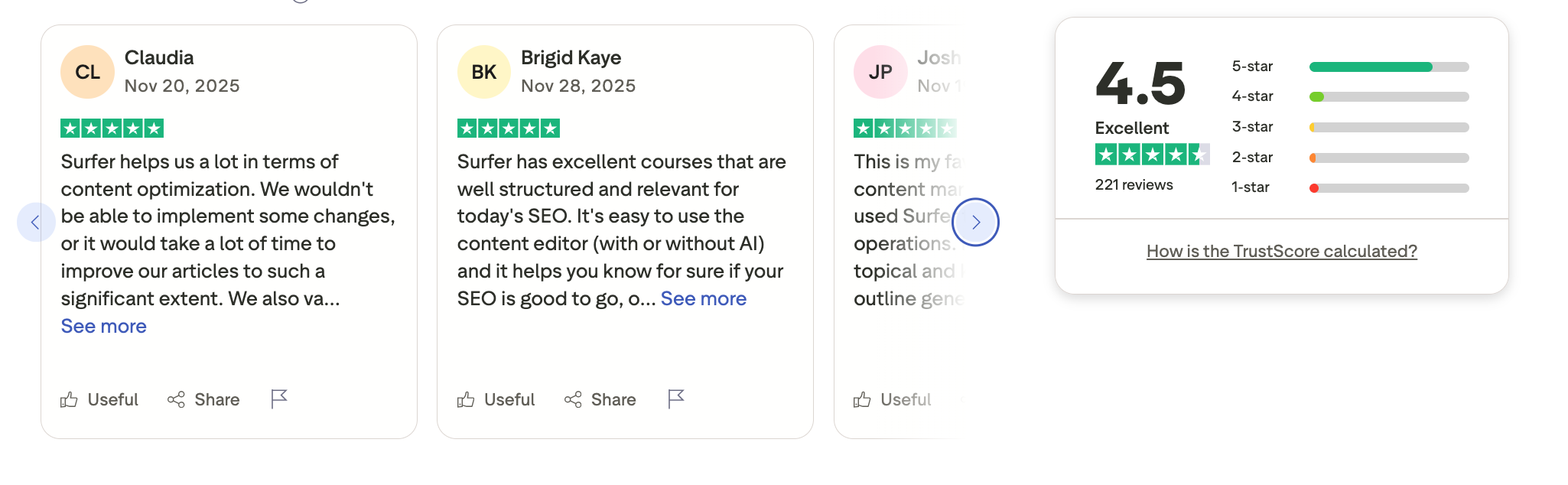Click the 221 reviews count
The width and height of the screenshot is (1568, 485).
[1136, 184]
